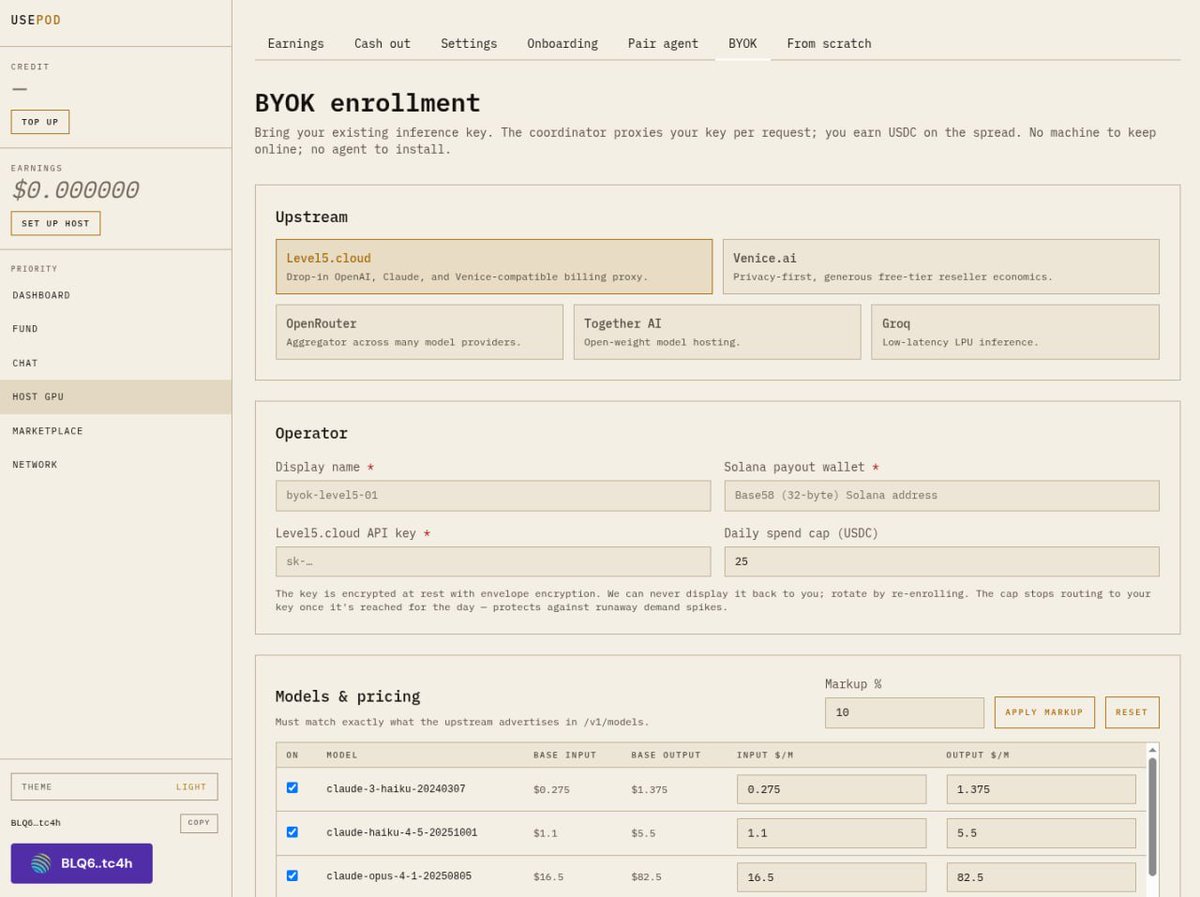Choose OpenRouter upstream card

419,332
